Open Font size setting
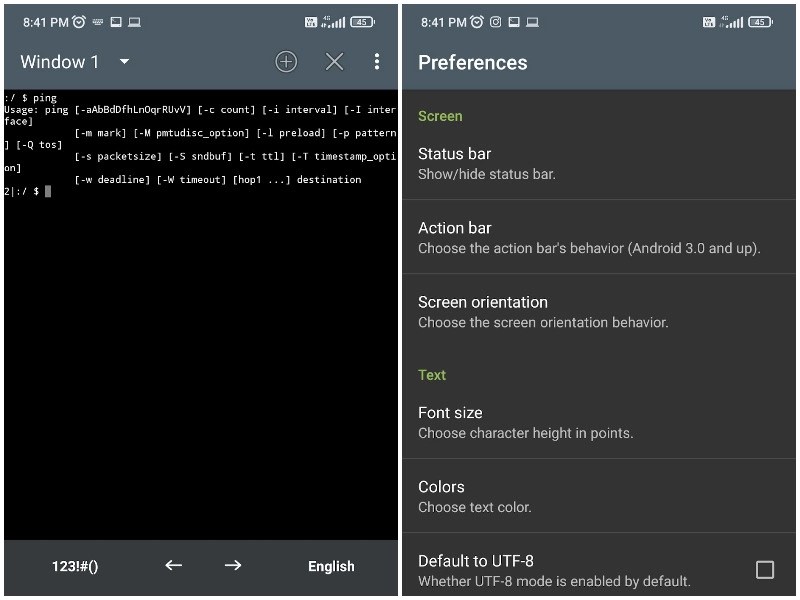 [600, 422]
